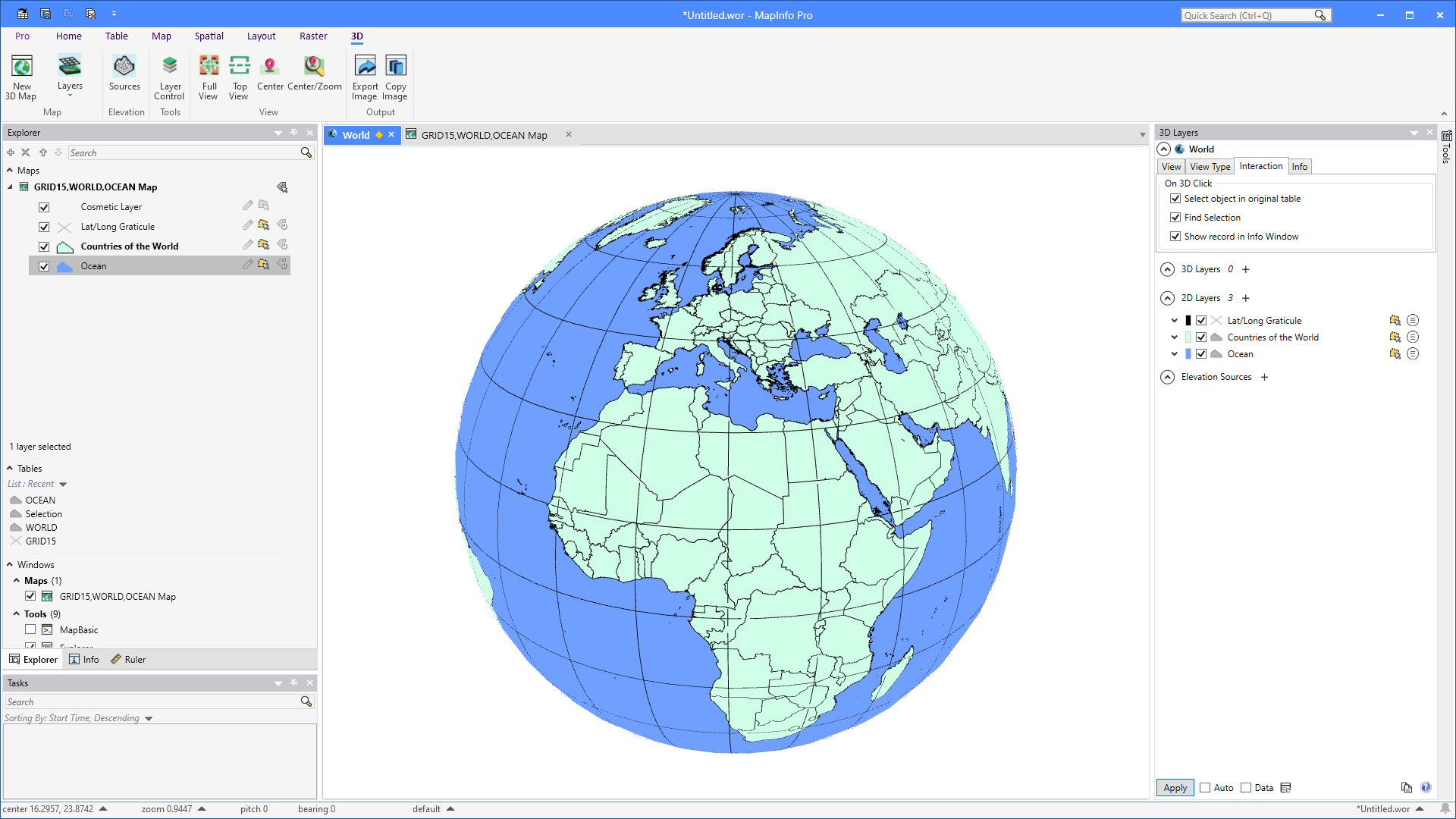
Task: Switch to the Raster ribbon tab
Action: 313,36
